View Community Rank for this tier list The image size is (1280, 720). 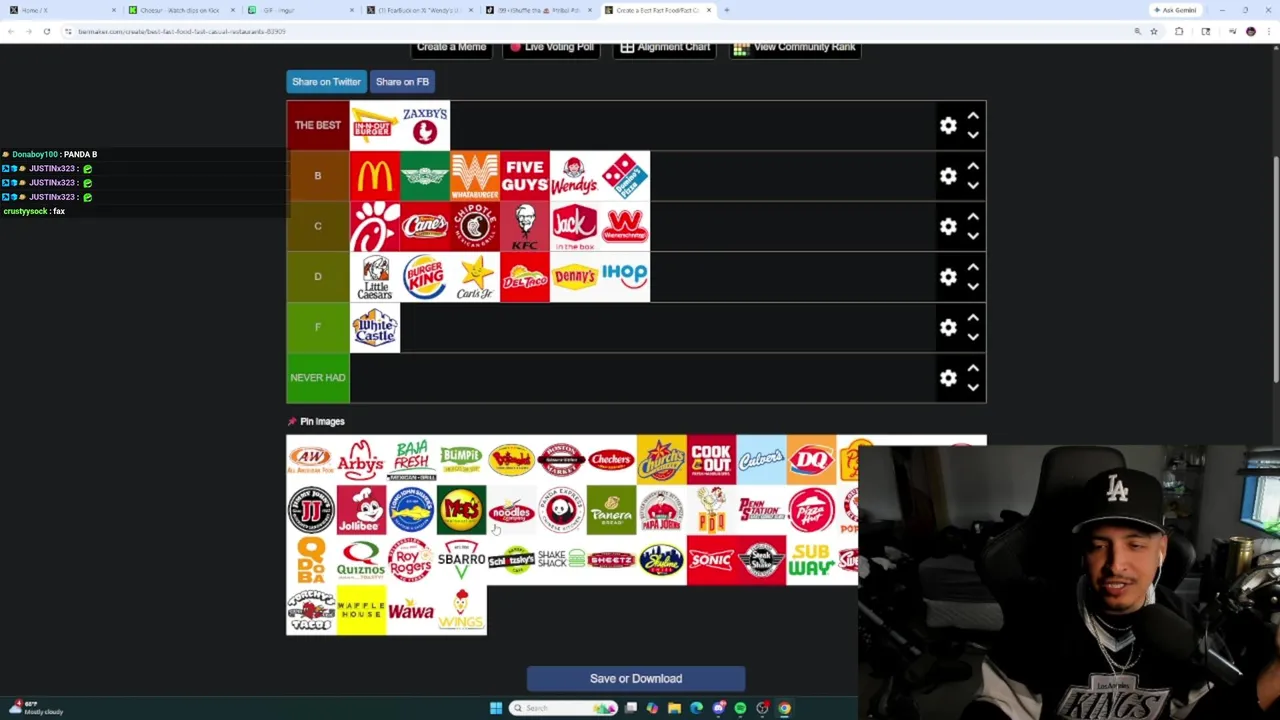(794, 47)
